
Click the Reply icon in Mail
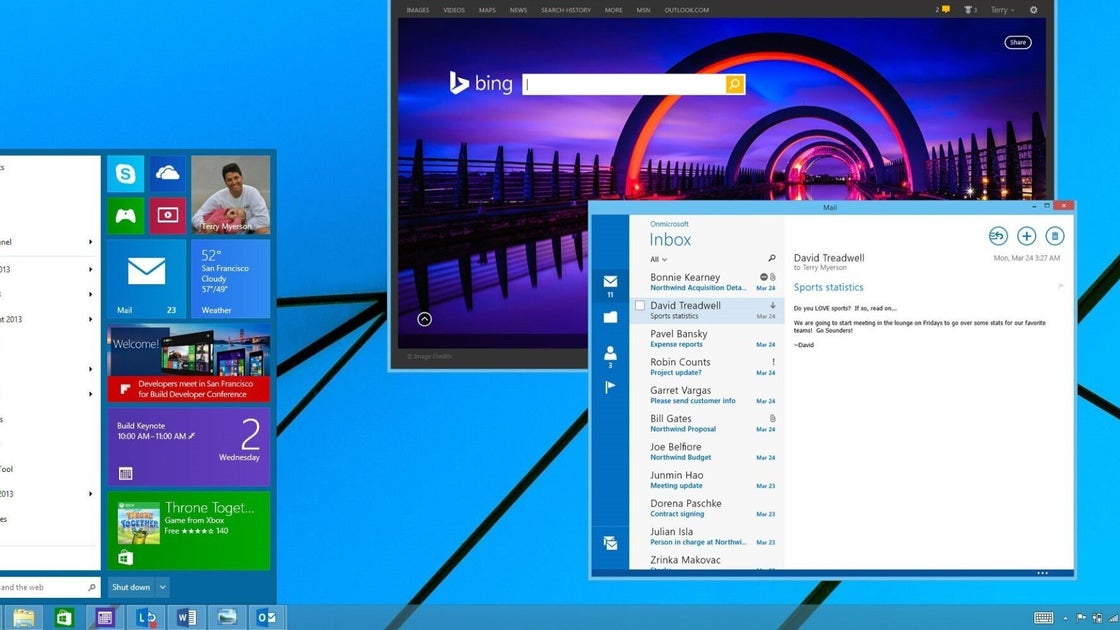coord(998,236)
